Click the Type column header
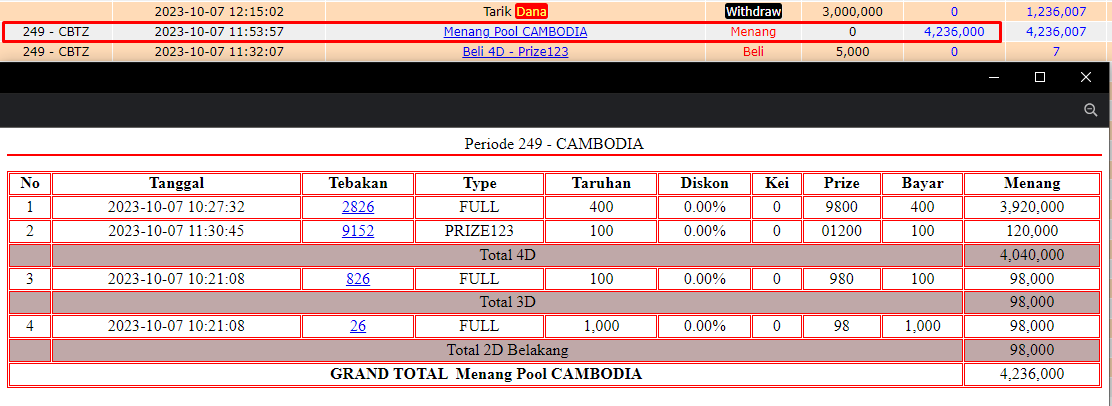Screen dimensions: 1112x406 pyautogui.click(x=479, y=183)
